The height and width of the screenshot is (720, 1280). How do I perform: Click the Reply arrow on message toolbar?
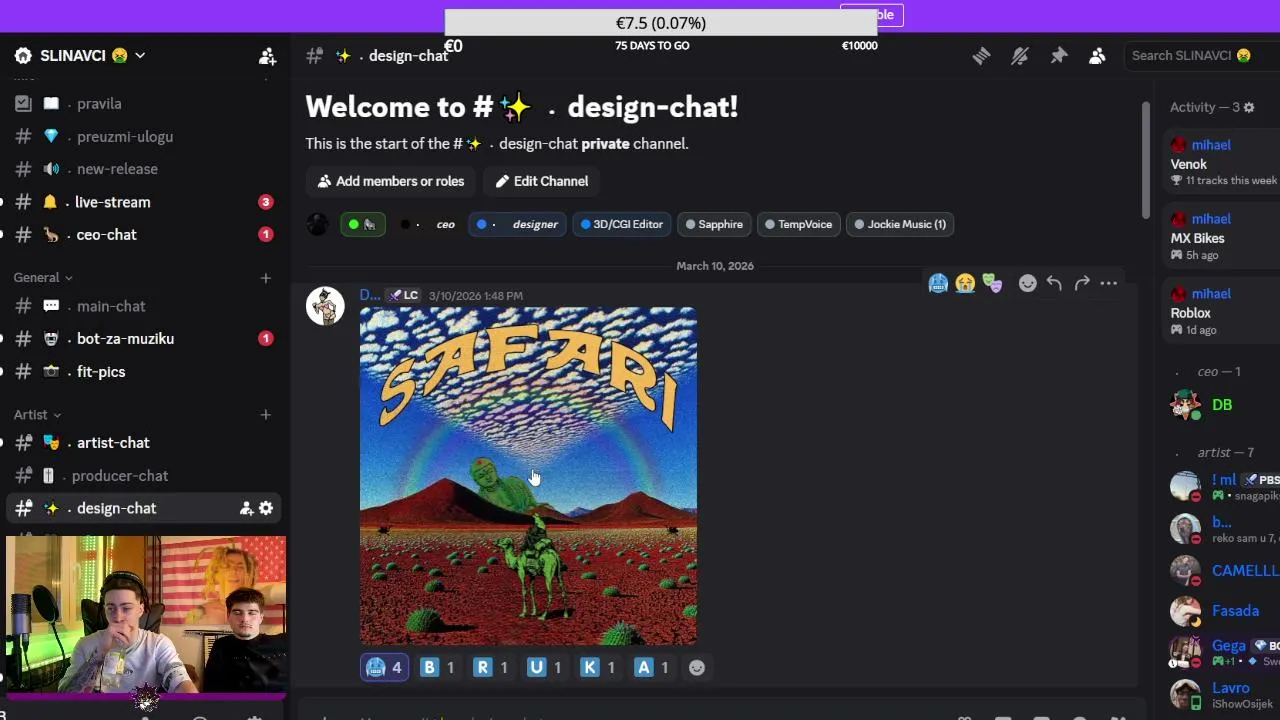pyautogui.click(x=1054, y=284)
